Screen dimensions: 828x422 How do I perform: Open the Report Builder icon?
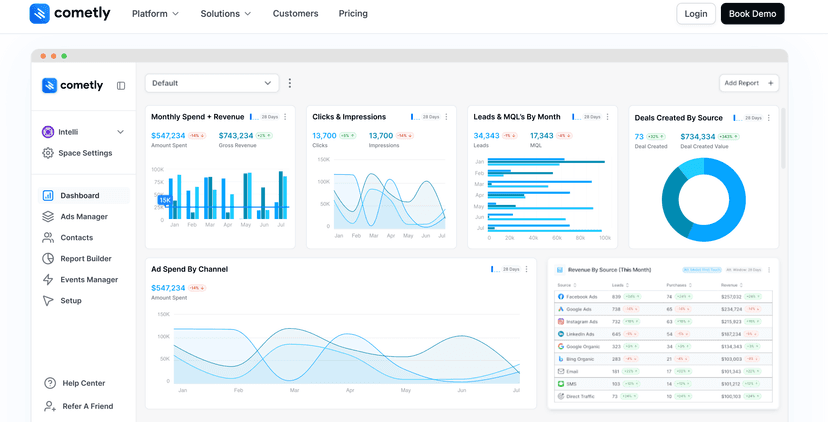click(48, 259)
